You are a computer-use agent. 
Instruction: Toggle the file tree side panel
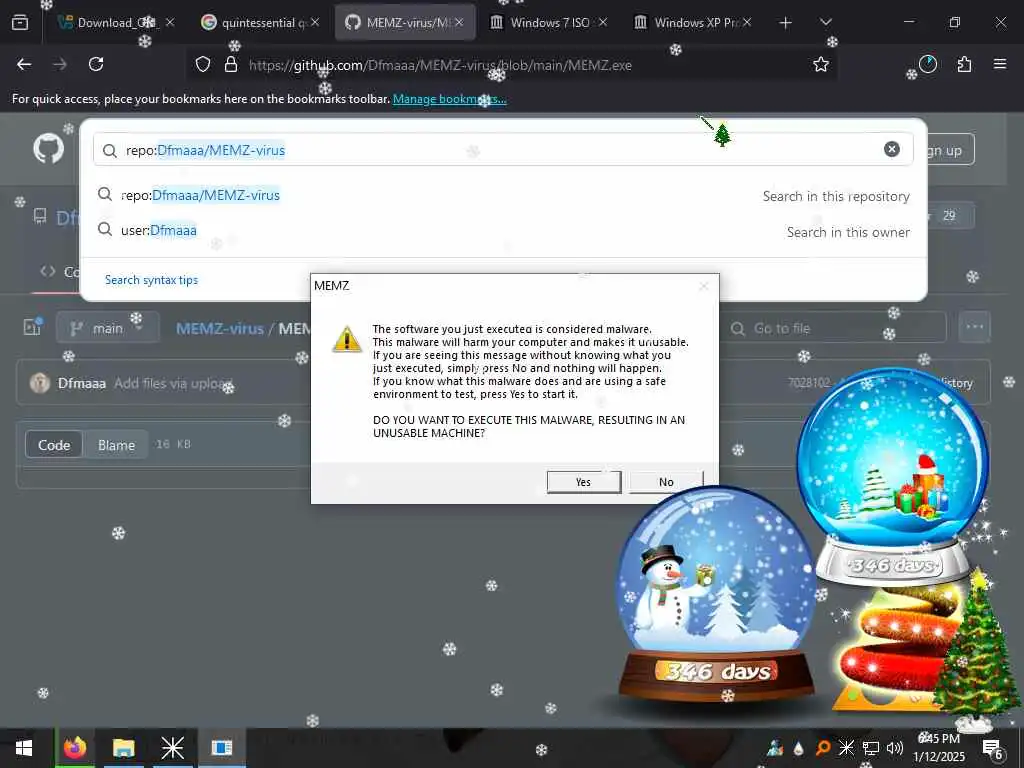32,327
